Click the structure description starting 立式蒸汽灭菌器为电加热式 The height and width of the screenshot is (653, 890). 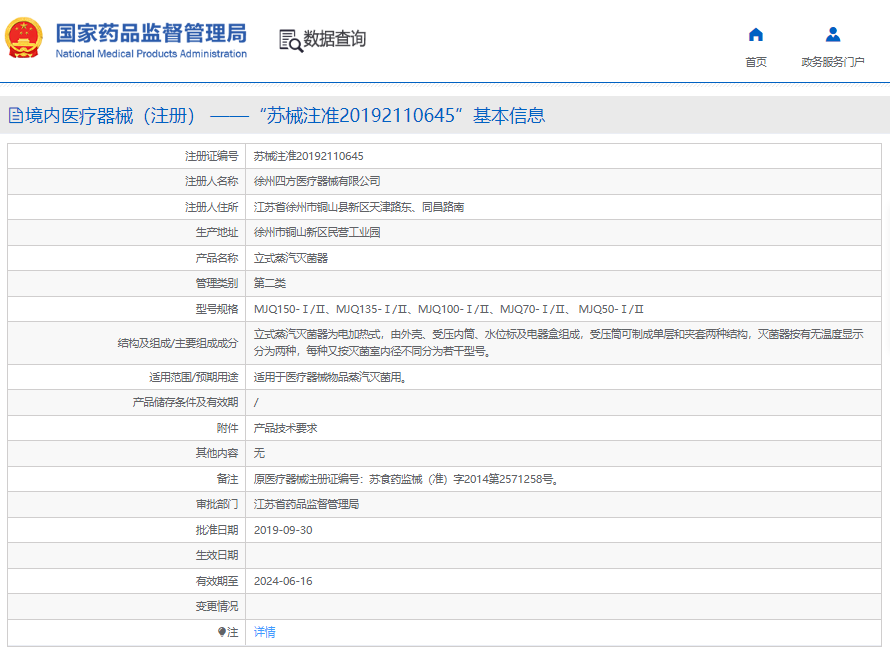pyautogui.click(x=559, y=343)
